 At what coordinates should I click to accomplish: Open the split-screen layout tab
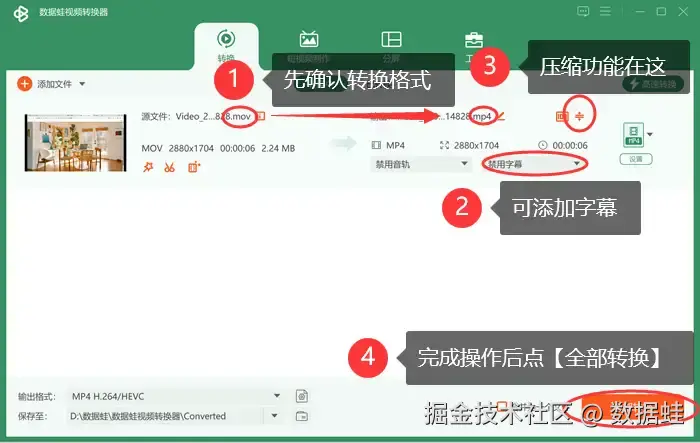coord(392,46)
